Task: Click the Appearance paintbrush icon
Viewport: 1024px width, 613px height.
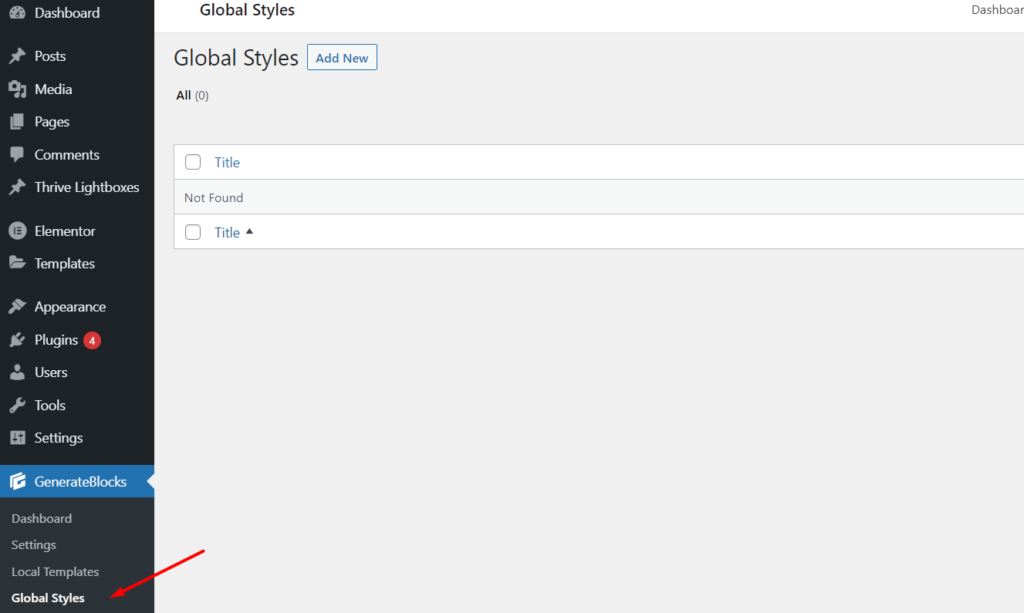Action: point(17,307)
